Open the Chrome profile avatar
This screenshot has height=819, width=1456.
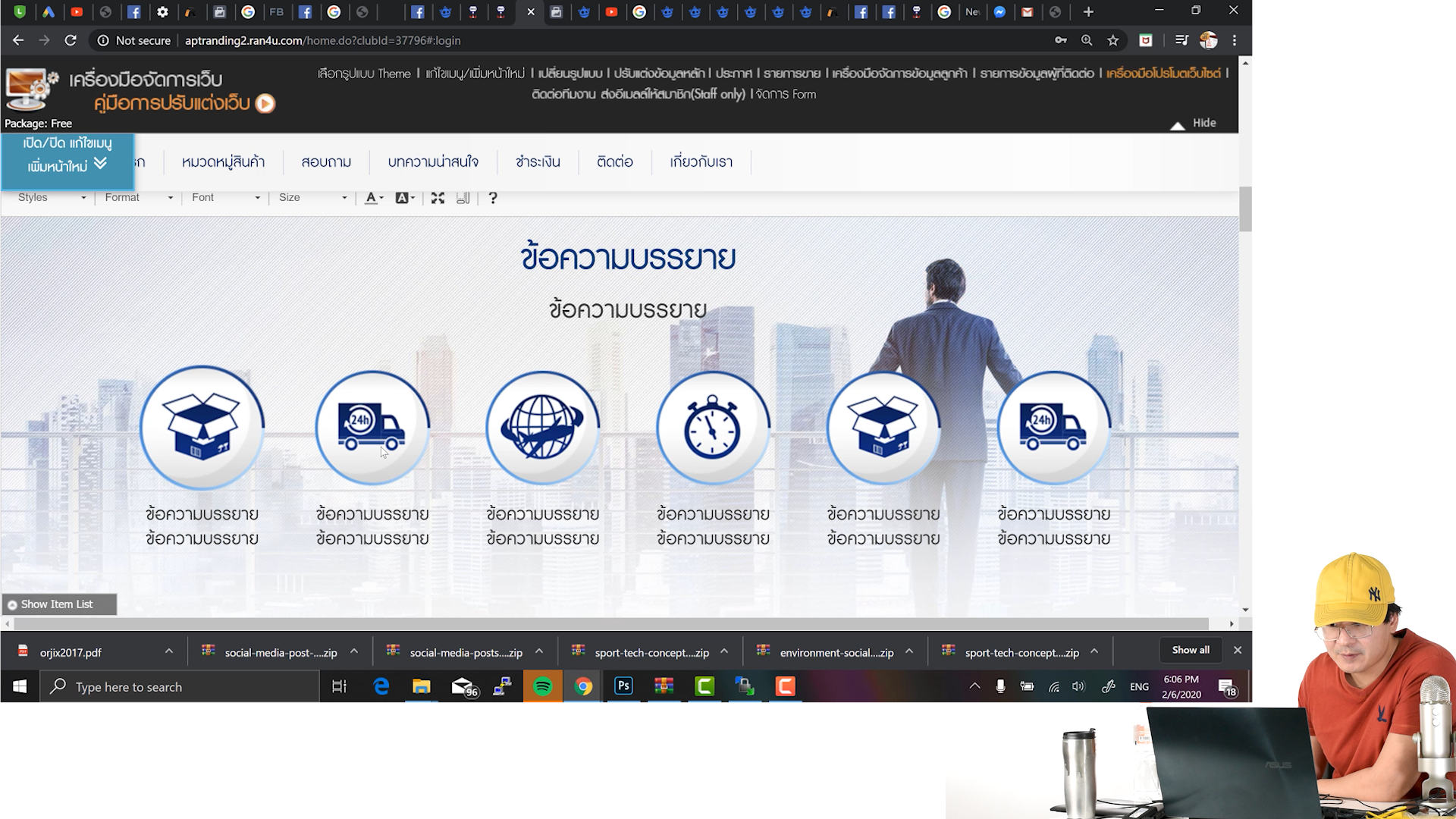coord(1208,40)
